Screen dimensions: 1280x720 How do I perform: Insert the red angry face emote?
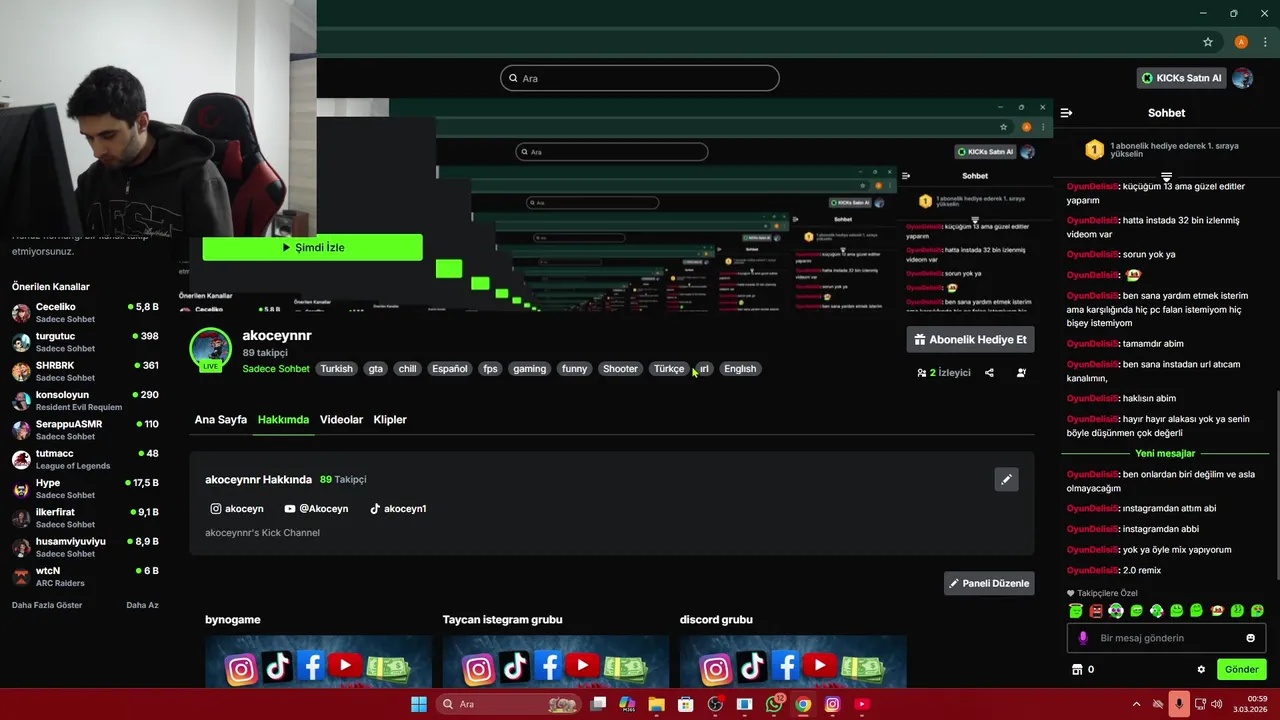pyautogui.click(x=1096, y=610)
